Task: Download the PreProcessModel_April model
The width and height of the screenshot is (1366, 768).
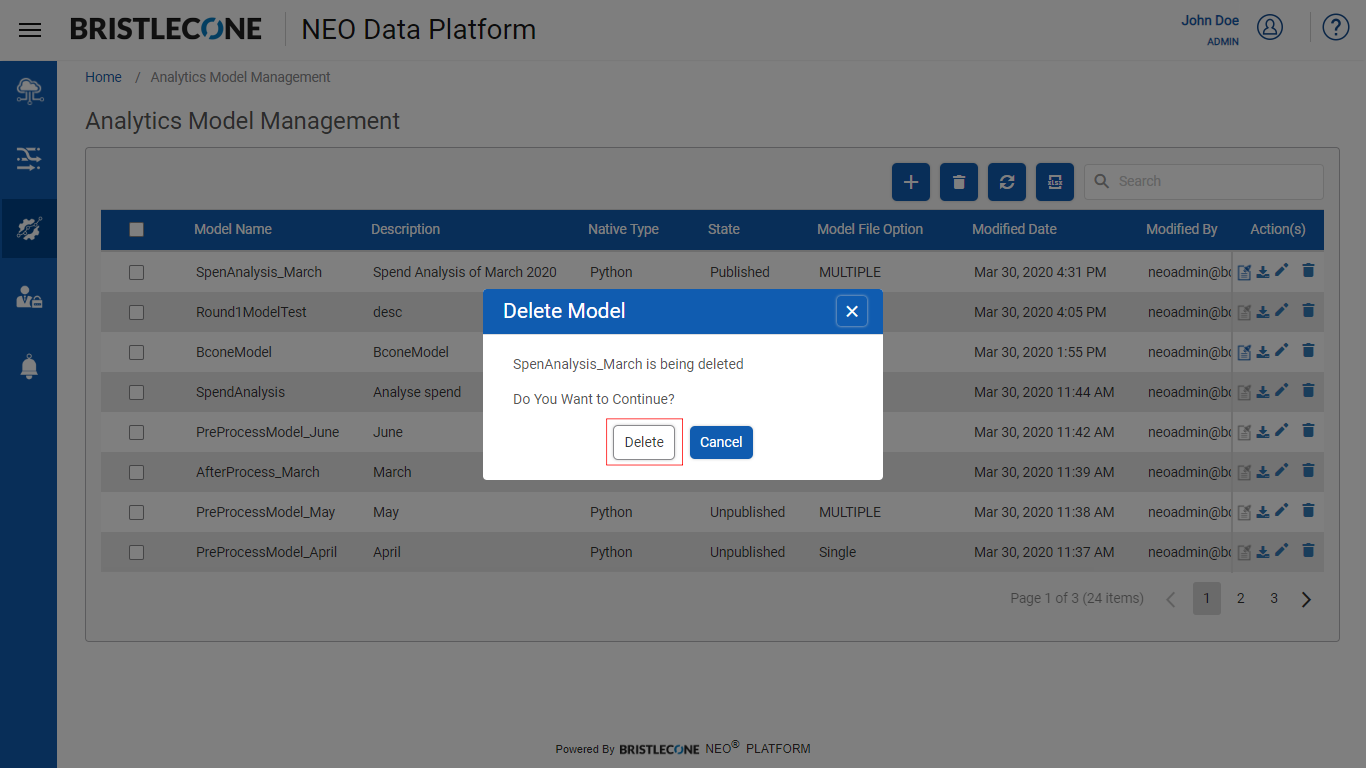Action: click(x=1263, y=552)
